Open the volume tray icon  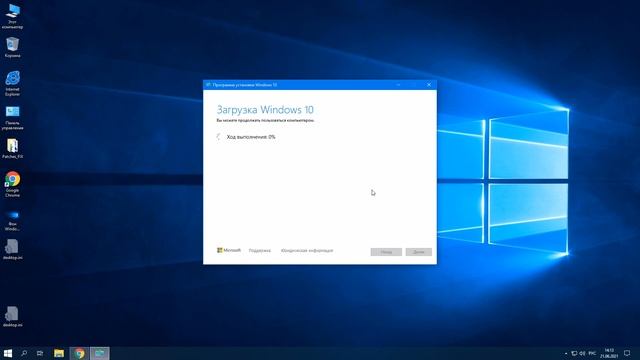[x=582, y=353]
